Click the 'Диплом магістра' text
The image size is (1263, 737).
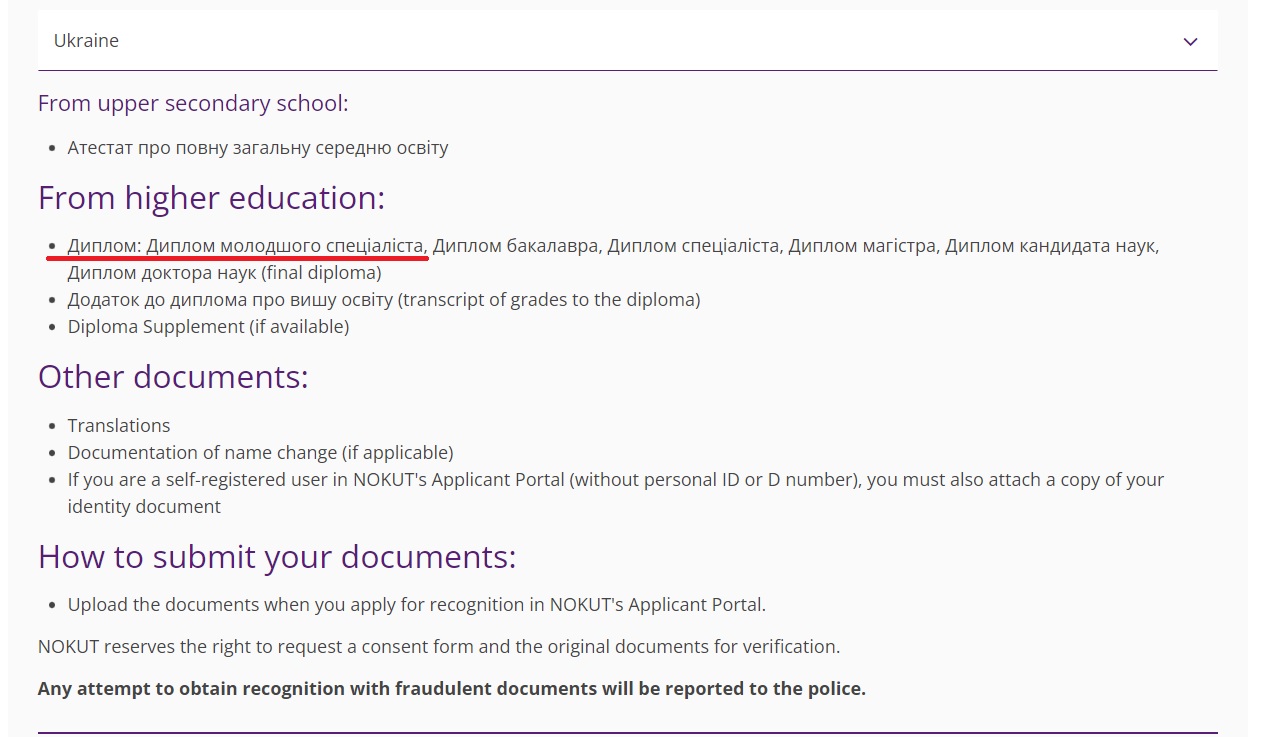[x=862, y=245]
